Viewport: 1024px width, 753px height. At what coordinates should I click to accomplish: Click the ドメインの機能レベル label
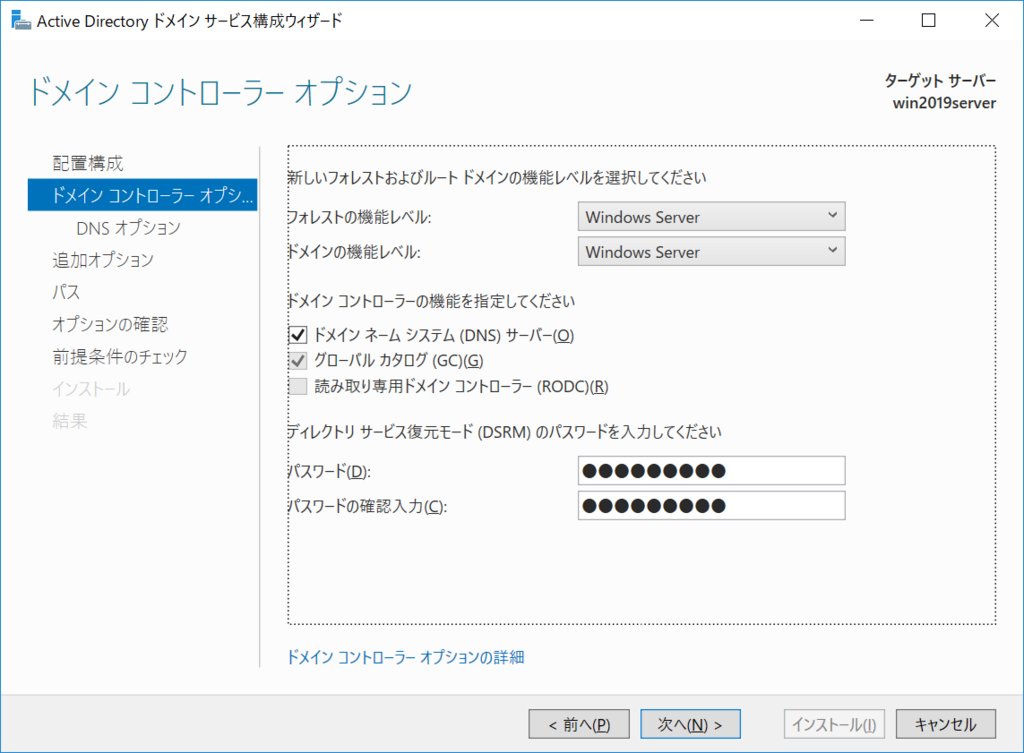(354, 252)
